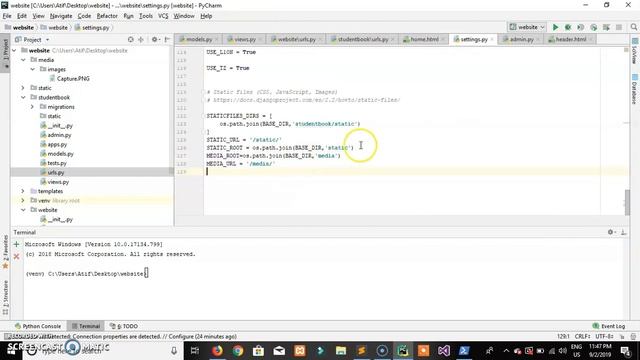Click the Terminal bottom tab

[86, 326]
